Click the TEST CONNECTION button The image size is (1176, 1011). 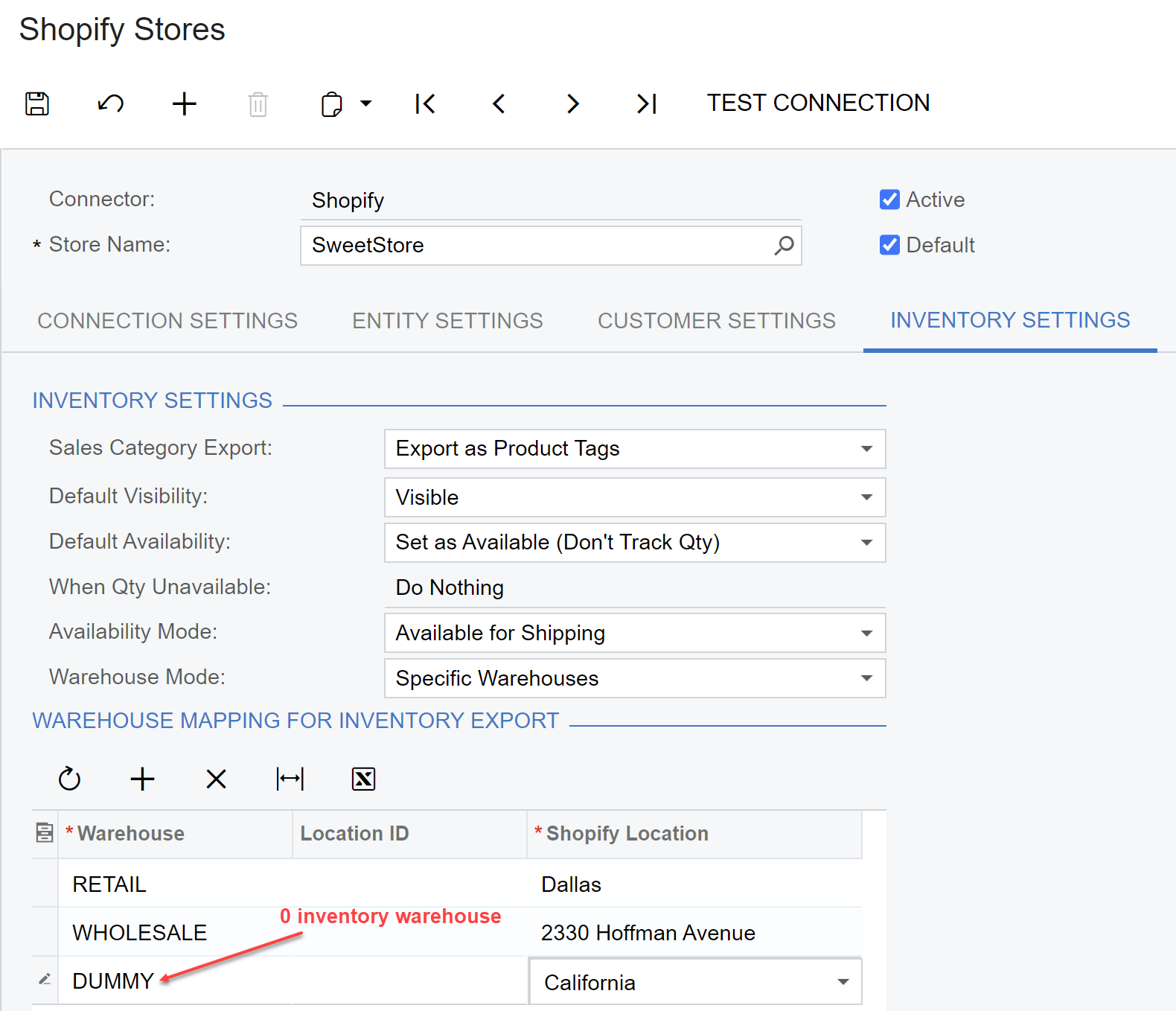tap(818, 103)
